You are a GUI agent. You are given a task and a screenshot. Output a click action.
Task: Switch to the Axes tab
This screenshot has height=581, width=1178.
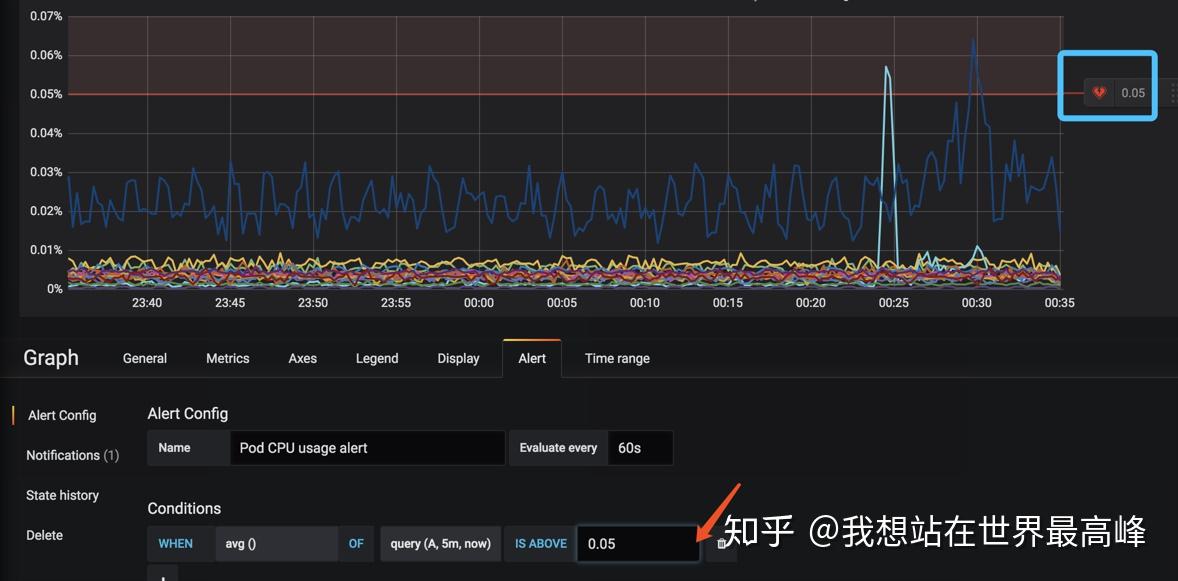click(302, 358)
